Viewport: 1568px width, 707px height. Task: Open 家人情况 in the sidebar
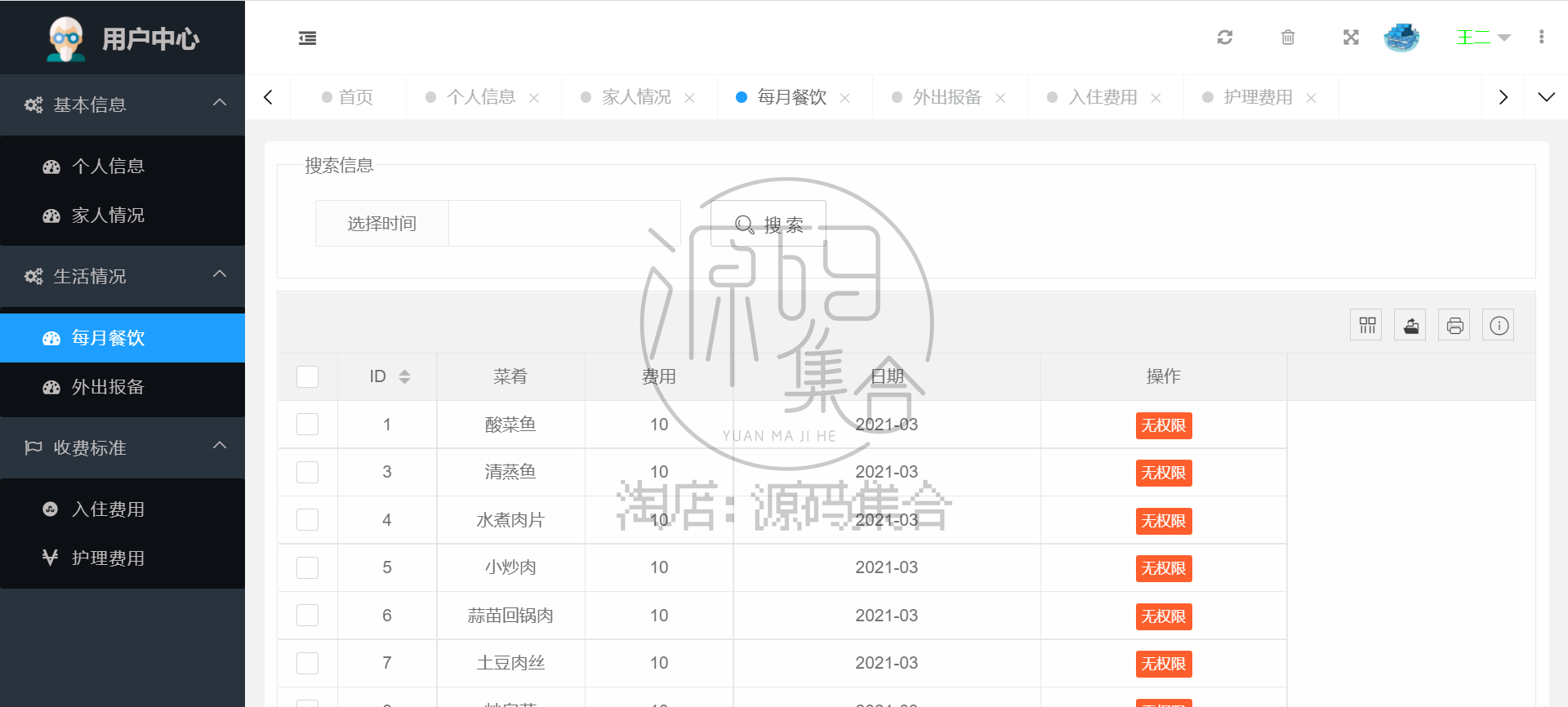[x=122, y=216]
